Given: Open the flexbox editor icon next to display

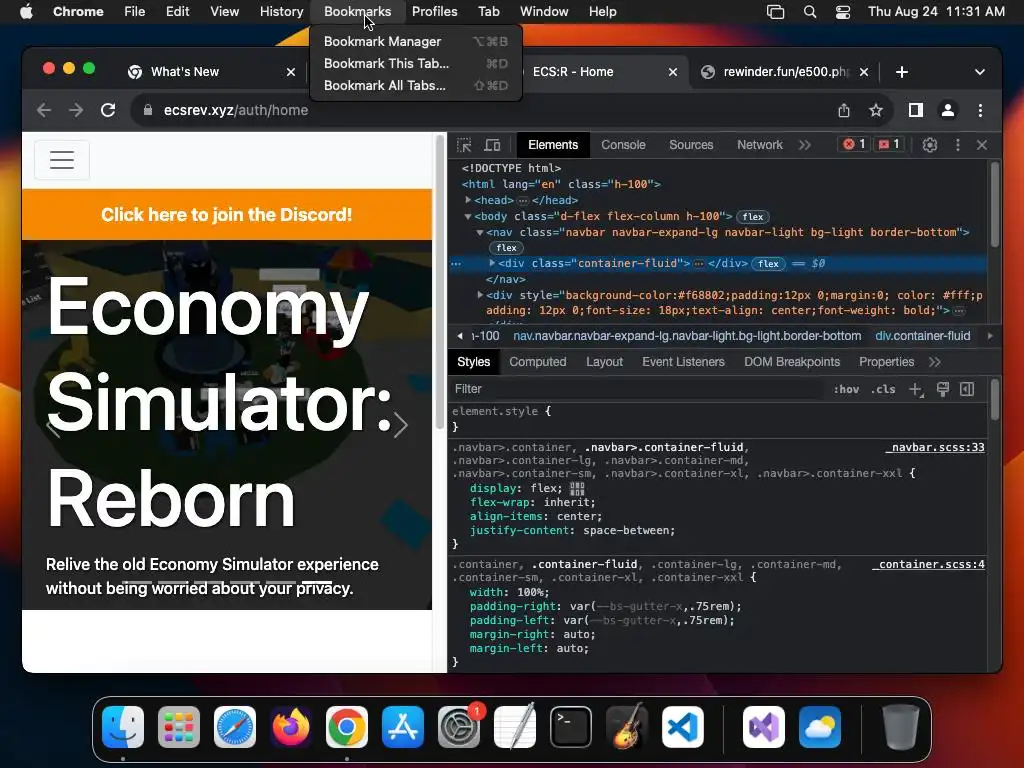Looking at the screenshot, I should (577, 488).
